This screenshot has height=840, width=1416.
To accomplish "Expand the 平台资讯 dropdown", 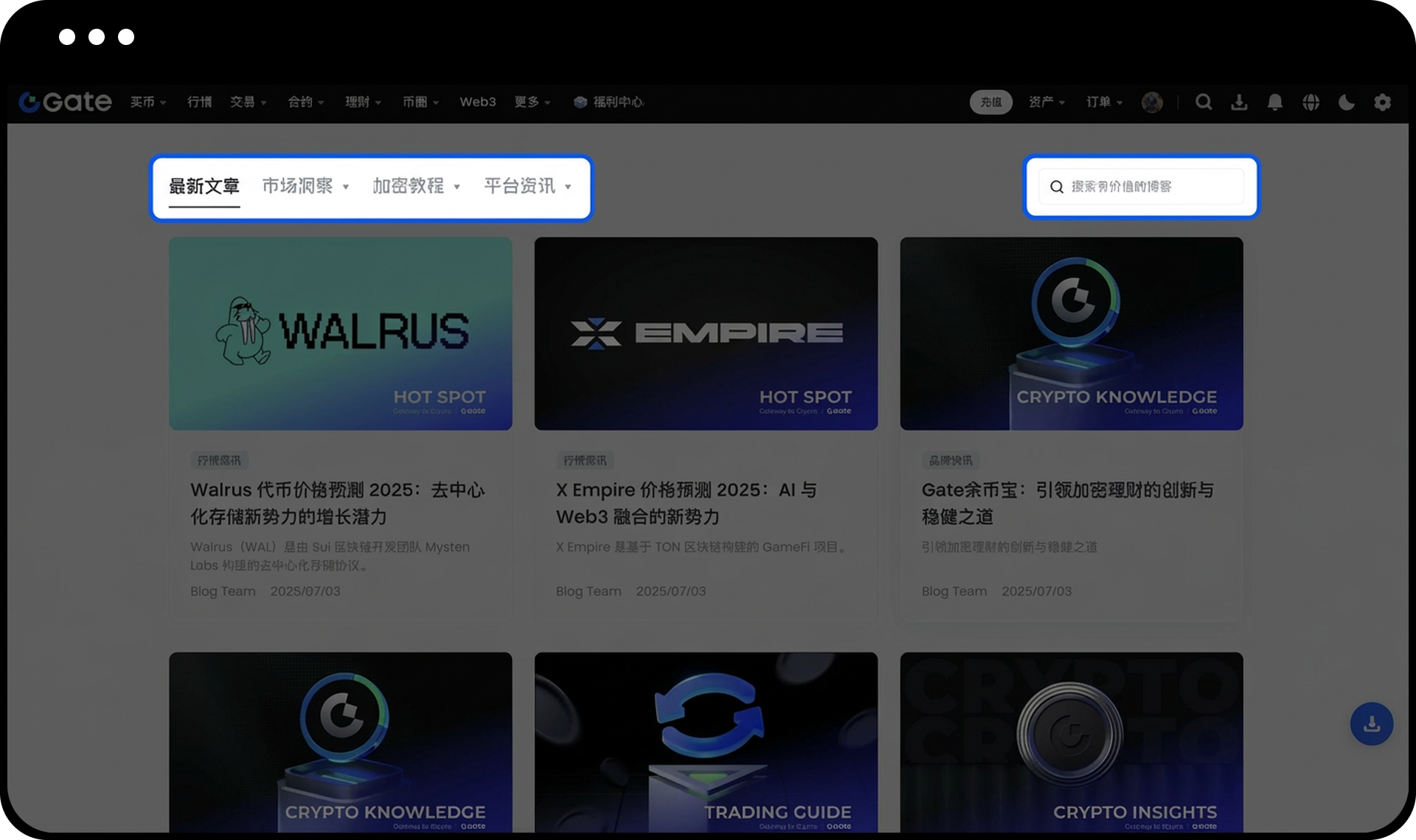I will [527, 186].
